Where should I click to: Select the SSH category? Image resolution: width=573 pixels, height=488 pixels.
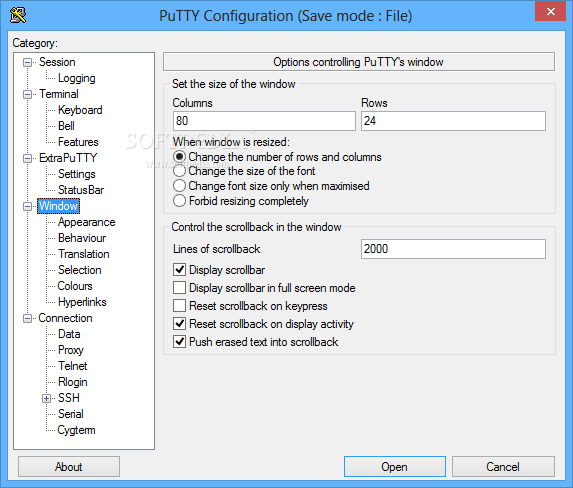pyautogui.click(x=69, y=398)
